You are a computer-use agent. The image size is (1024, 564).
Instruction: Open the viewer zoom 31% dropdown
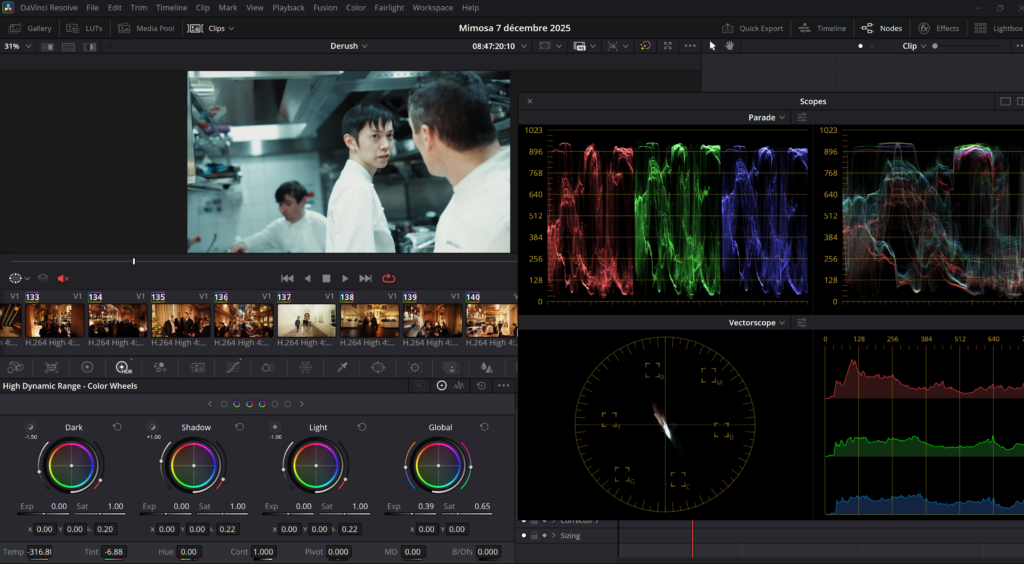click(18, 46)
